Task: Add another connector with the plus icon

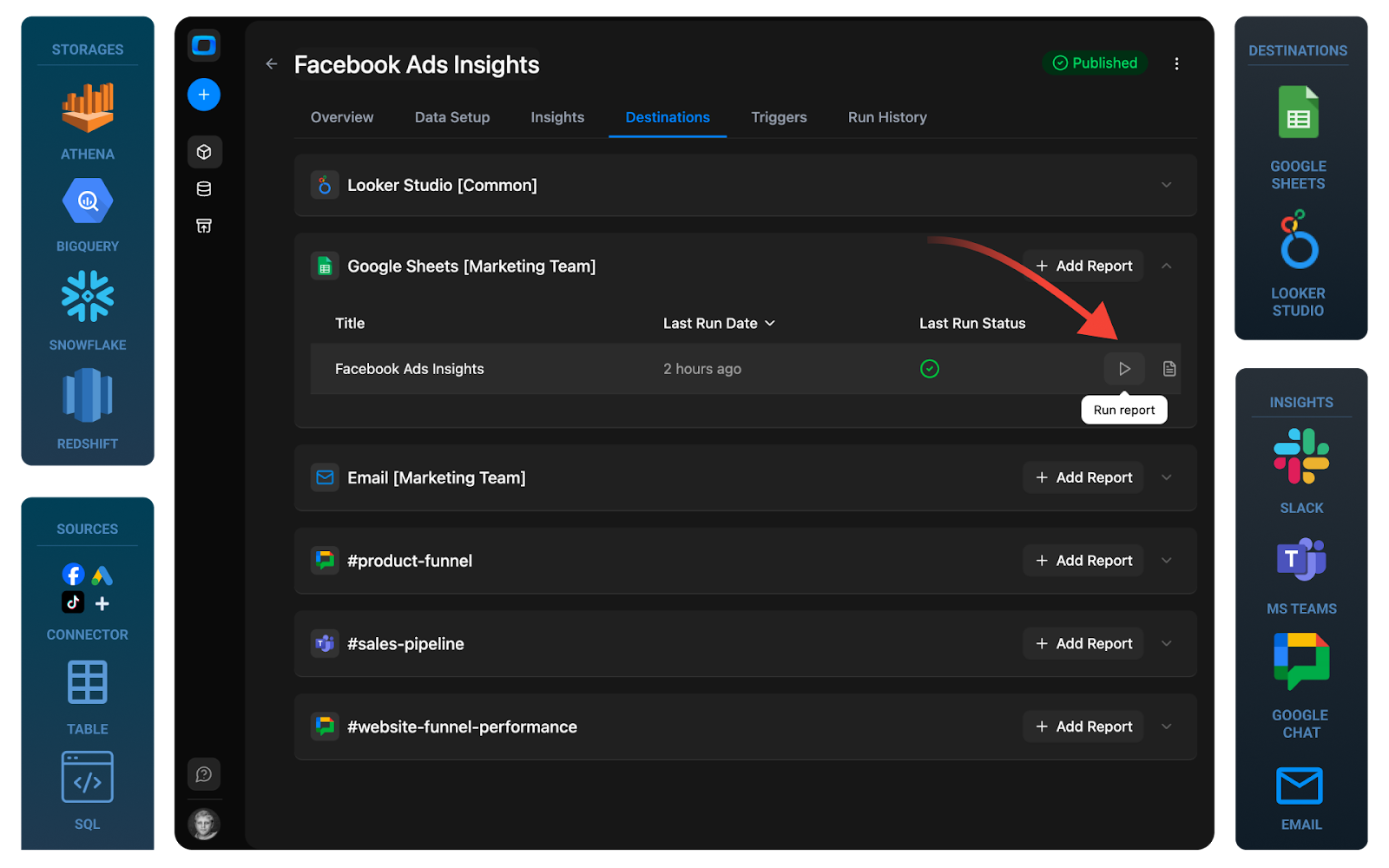Action: (x=102, y=603)
